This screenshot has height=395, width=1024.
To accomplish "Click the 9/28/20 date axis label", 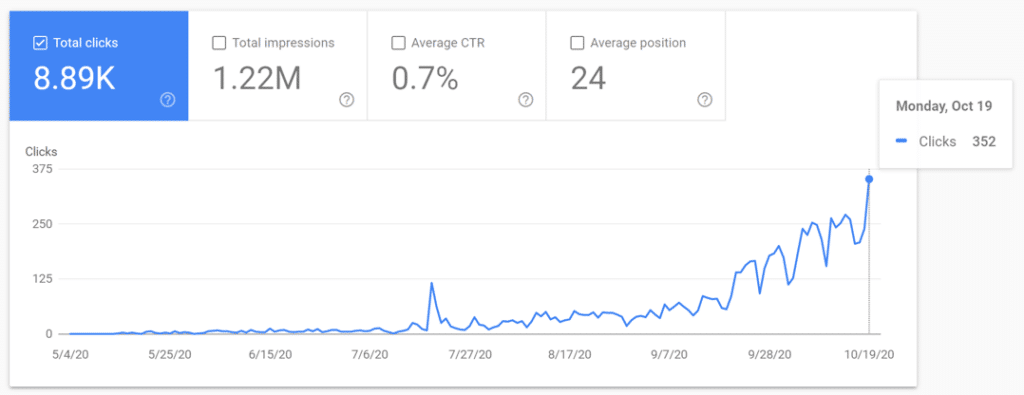I will click(x=770, y=354).
